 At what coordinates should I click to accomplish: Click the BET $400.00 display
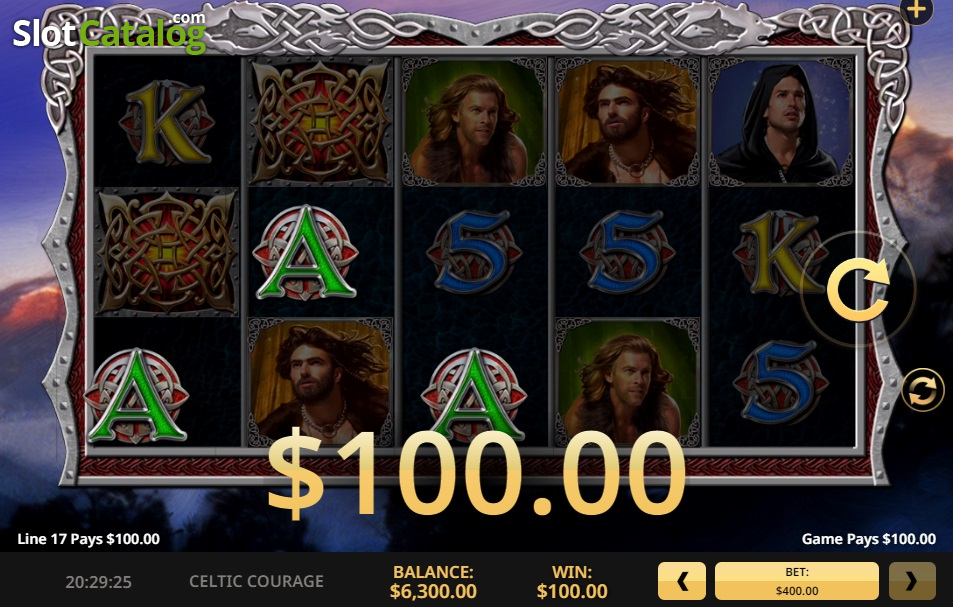pyautogui.click(x=797, y=581)
